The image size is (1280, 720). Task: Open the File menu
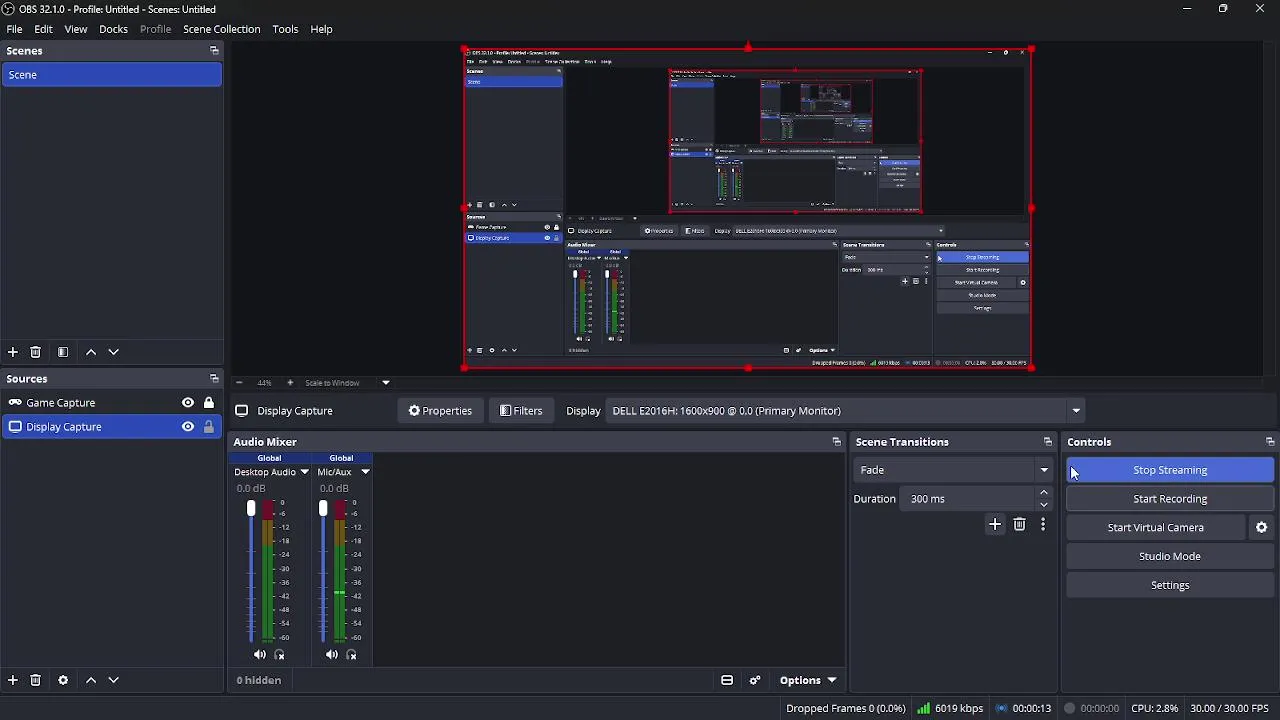pyautogui.click(x=15, y=29)
